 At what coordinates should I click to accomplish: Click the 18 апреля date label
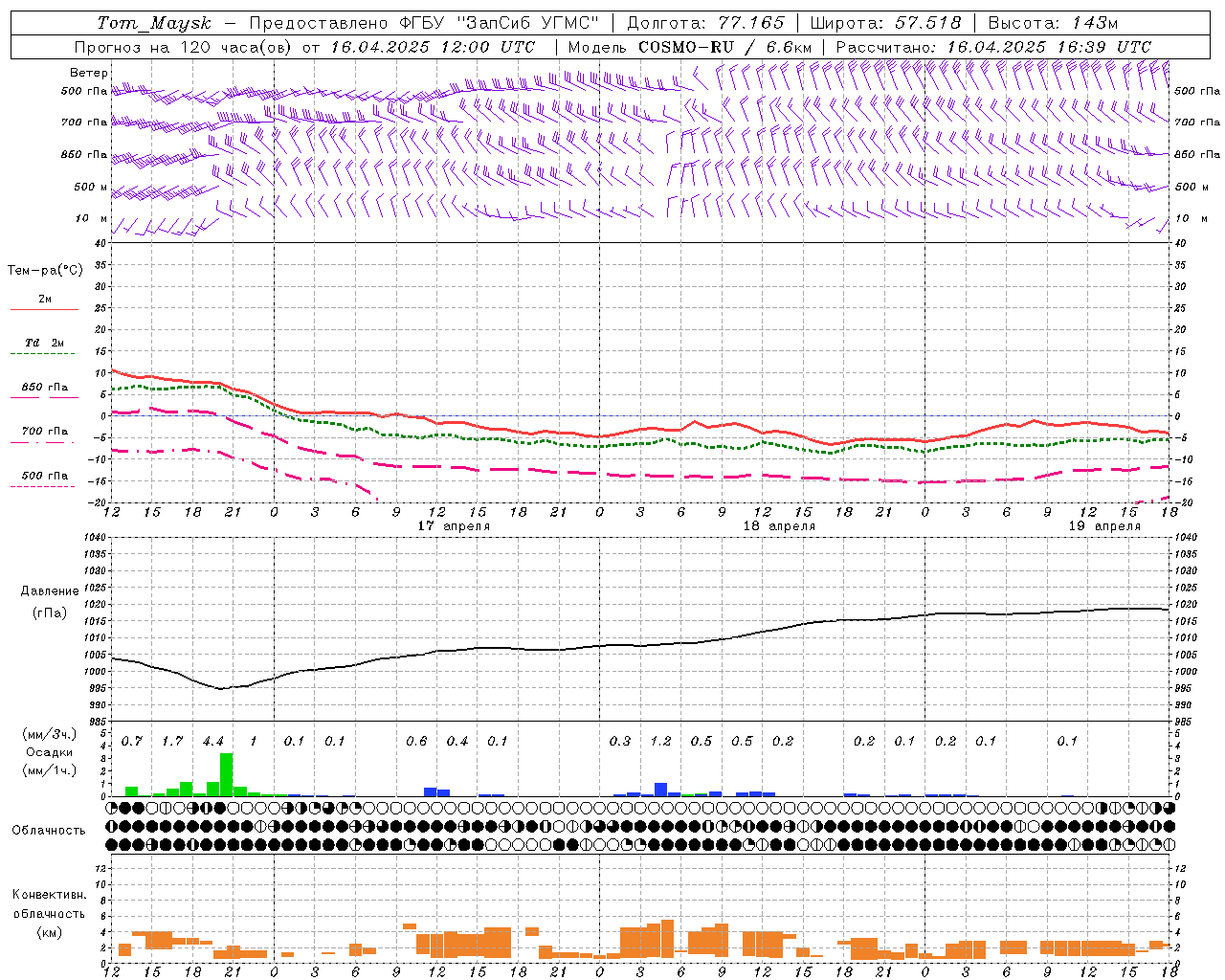[779, 526]
